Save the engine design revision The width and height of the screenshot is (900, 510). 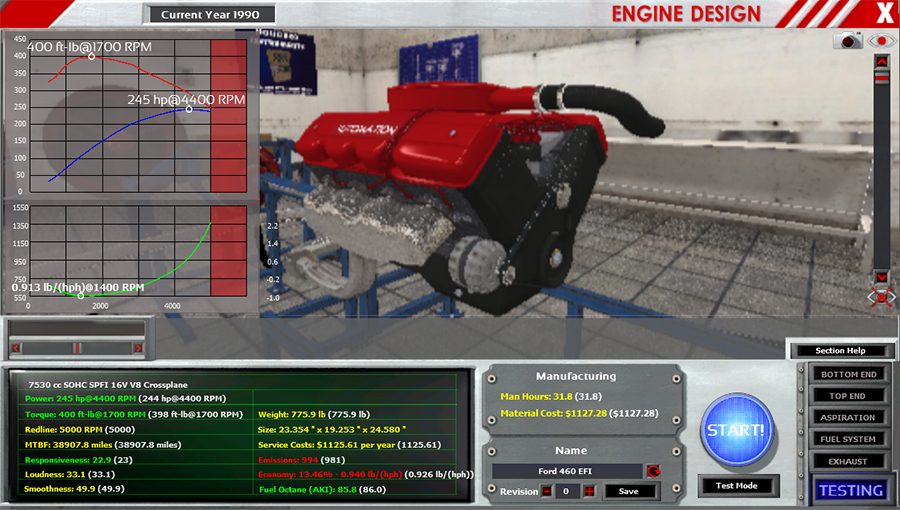coord(629,491)
